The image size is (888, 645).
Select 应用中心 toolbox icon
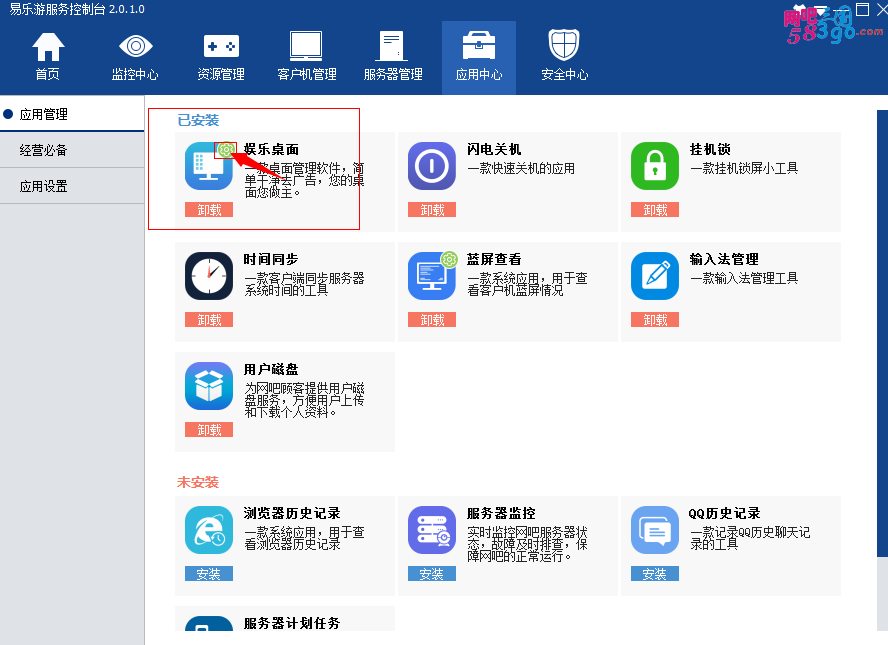479,46
